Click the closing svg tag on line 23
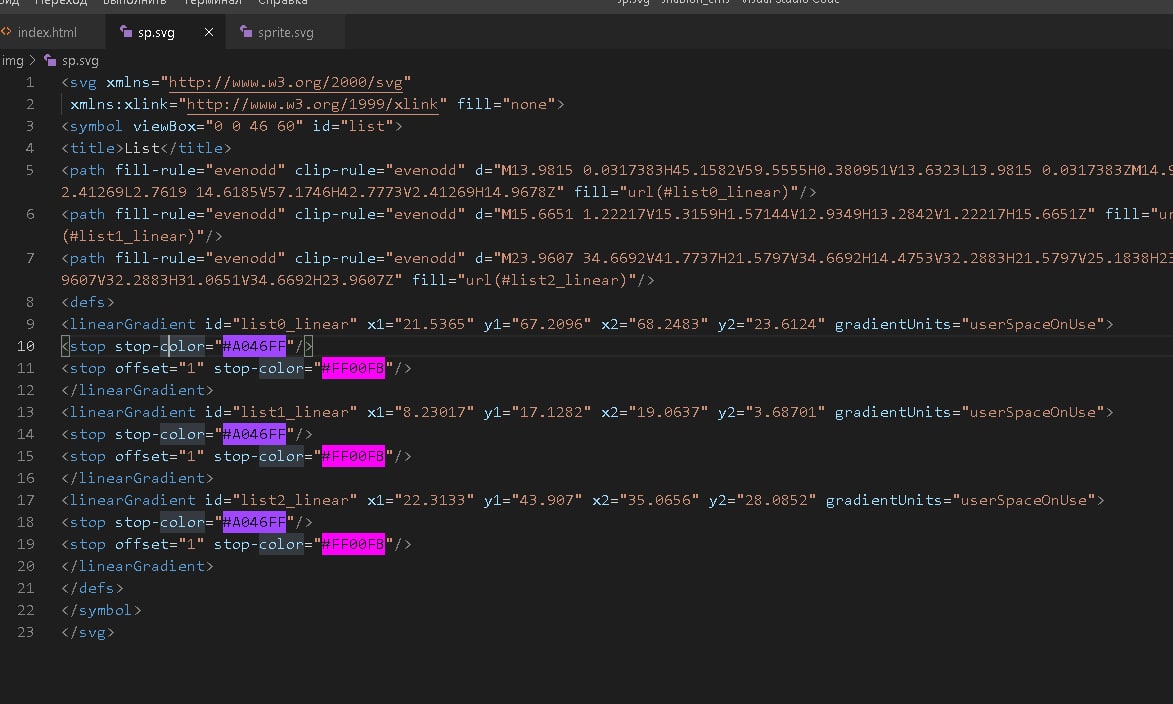 (88, 632)
